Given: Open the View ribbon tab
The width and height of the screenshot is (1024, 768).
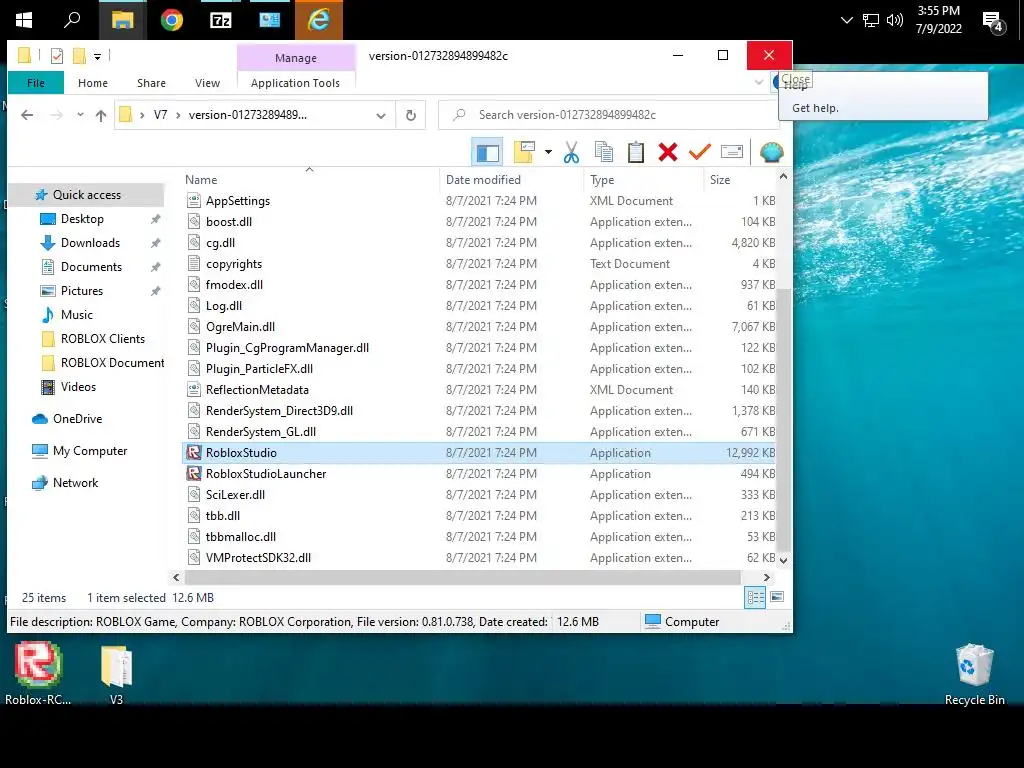Looking at the screenshot, I should coord(207,83).
